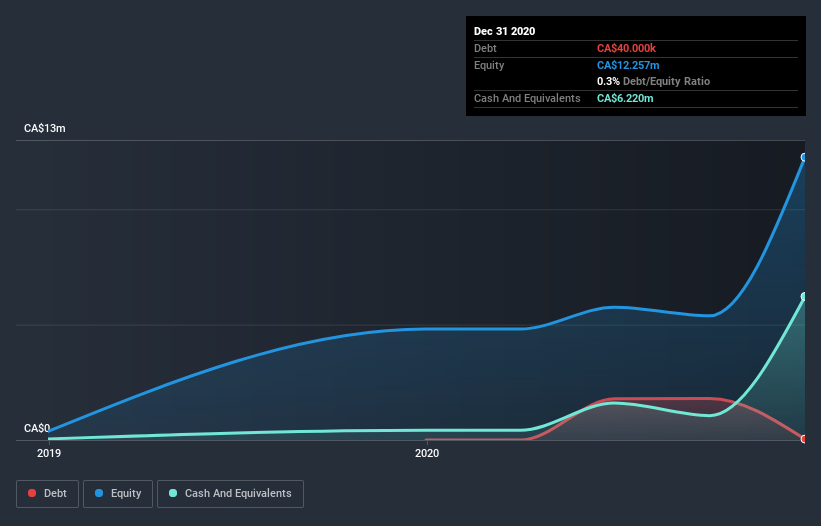Click the Equity label in tooltip
Screen dimensions: 821x526
point(489,65)
